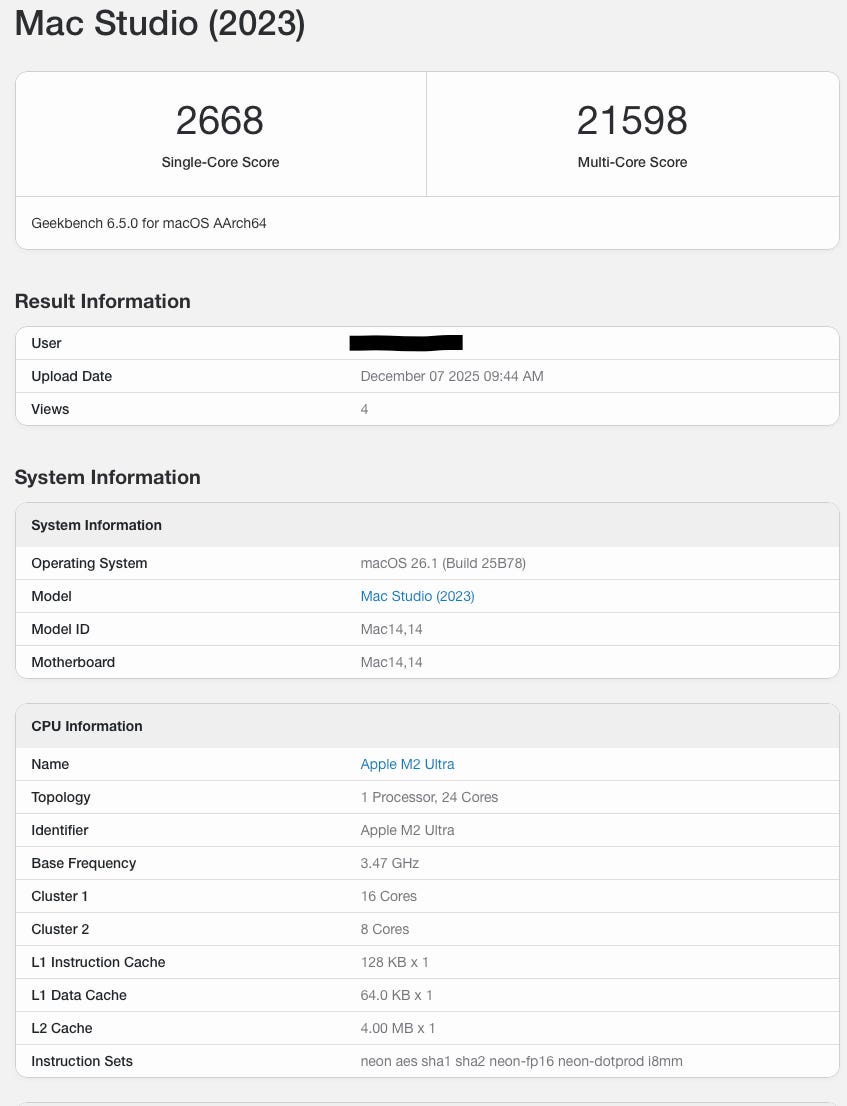Screen dimensions: 847x1106
Task: Click the macOS 26.1 (Build 25B78) value
Action: tap(443, 563)
